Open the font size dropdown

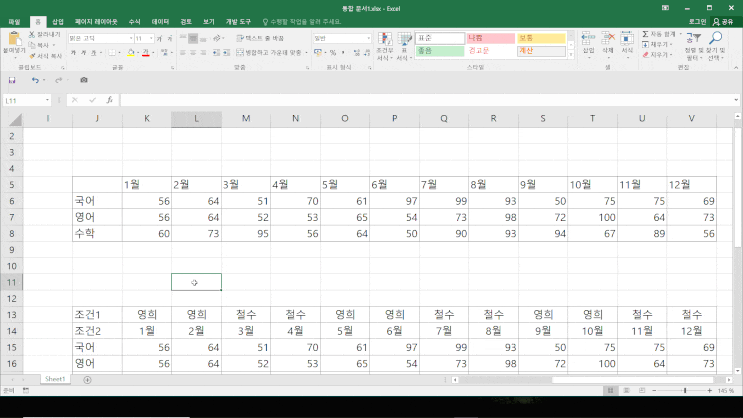pyautogui.click(x=151, y=38)
